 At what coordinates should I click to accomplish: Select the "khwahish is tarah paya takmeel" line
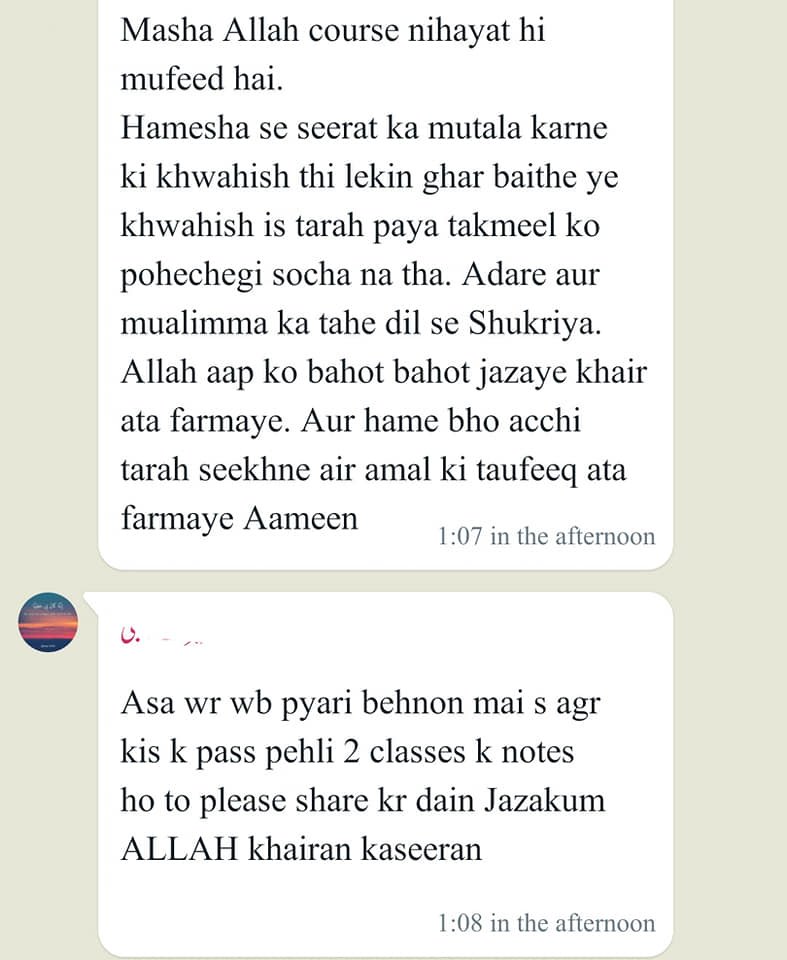[360, 226]
